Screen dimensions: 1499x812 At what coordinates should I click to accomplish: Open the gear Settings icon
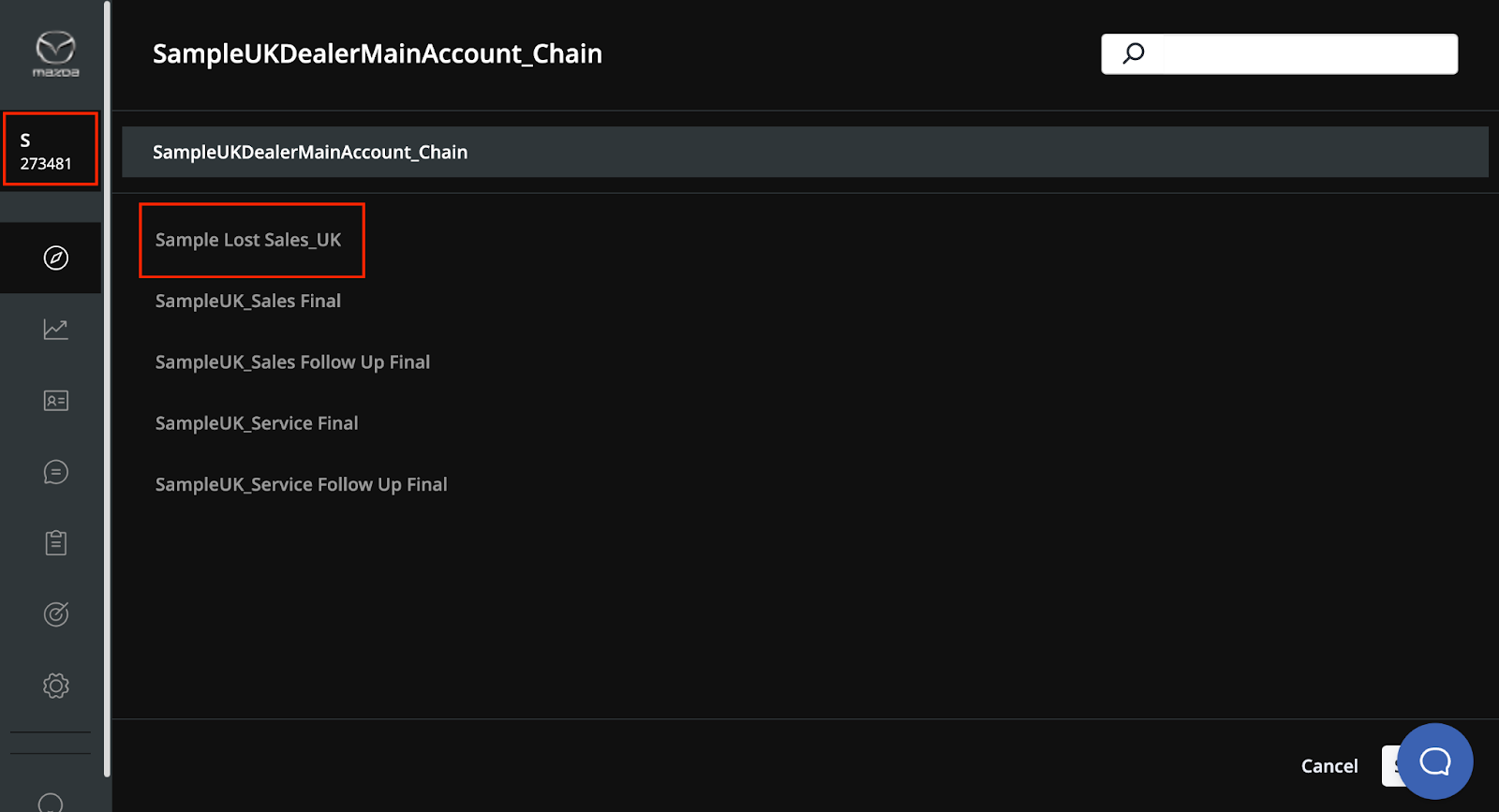pos(56,686)
